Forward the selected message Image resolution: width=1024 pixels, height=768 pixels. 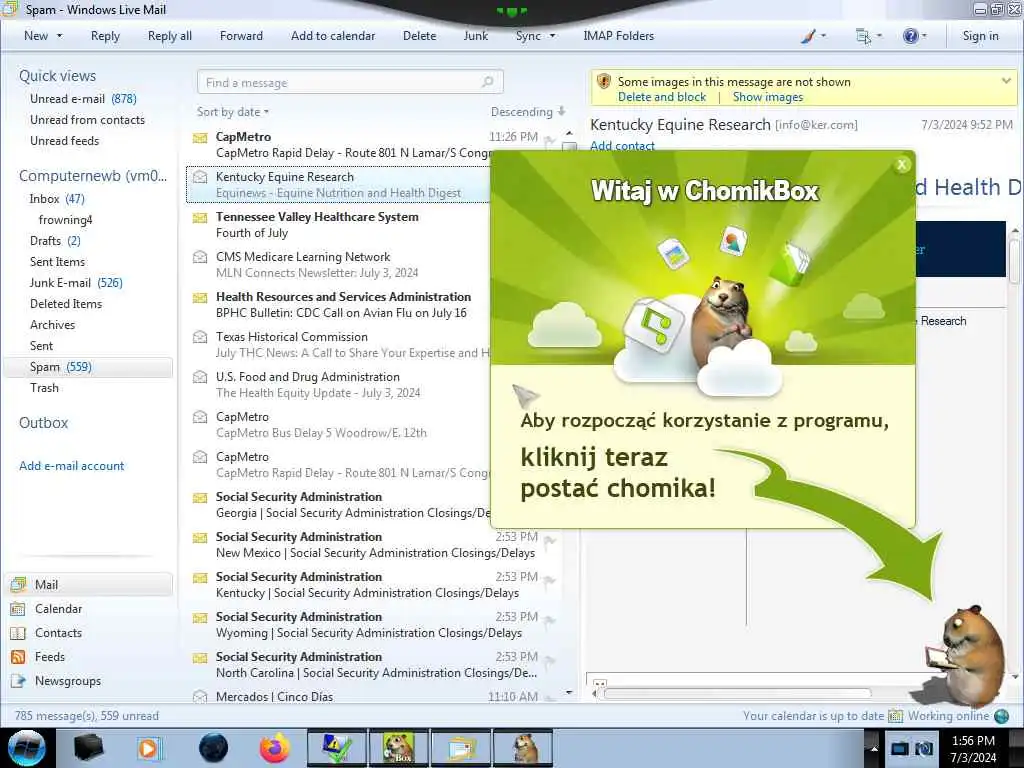tap(241, 36)
